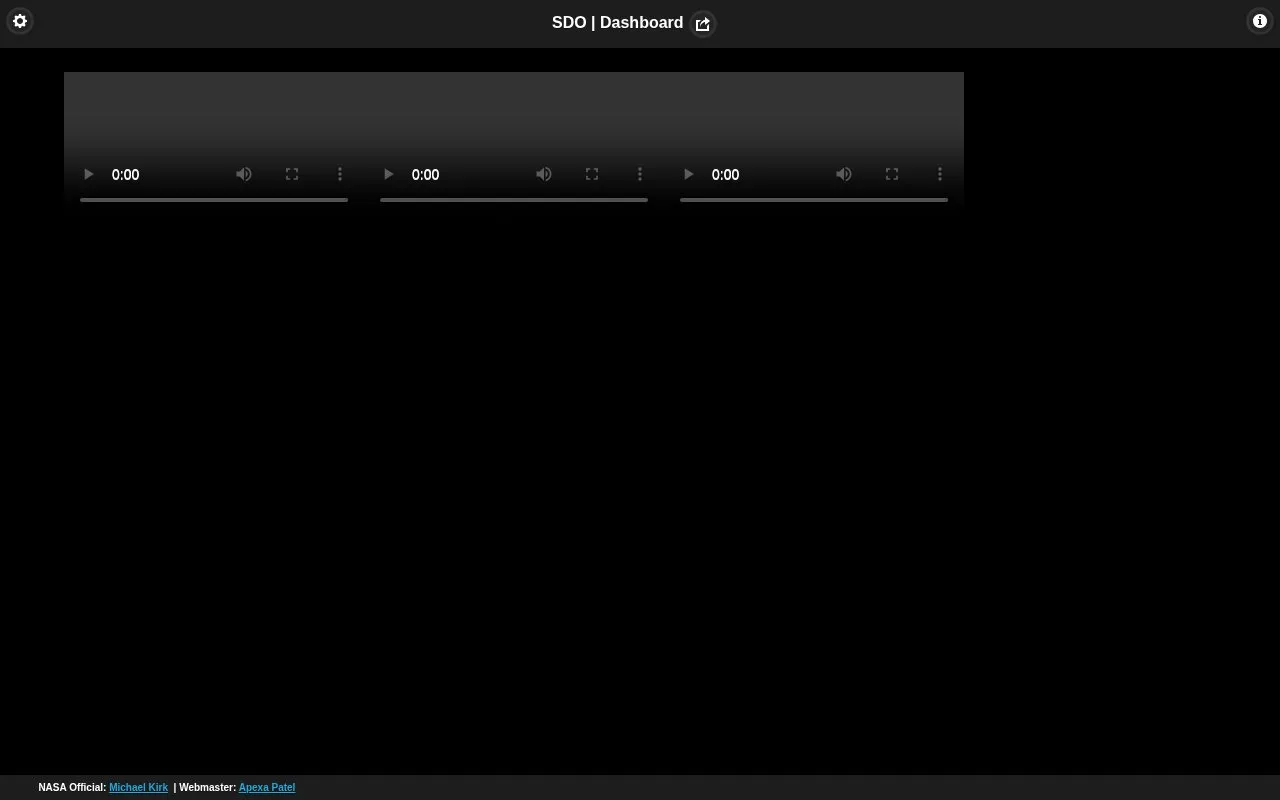Viewport: 1280px width, 800px height.
Task: Enter fullscreen on the third video
Action: pos(892,174)
